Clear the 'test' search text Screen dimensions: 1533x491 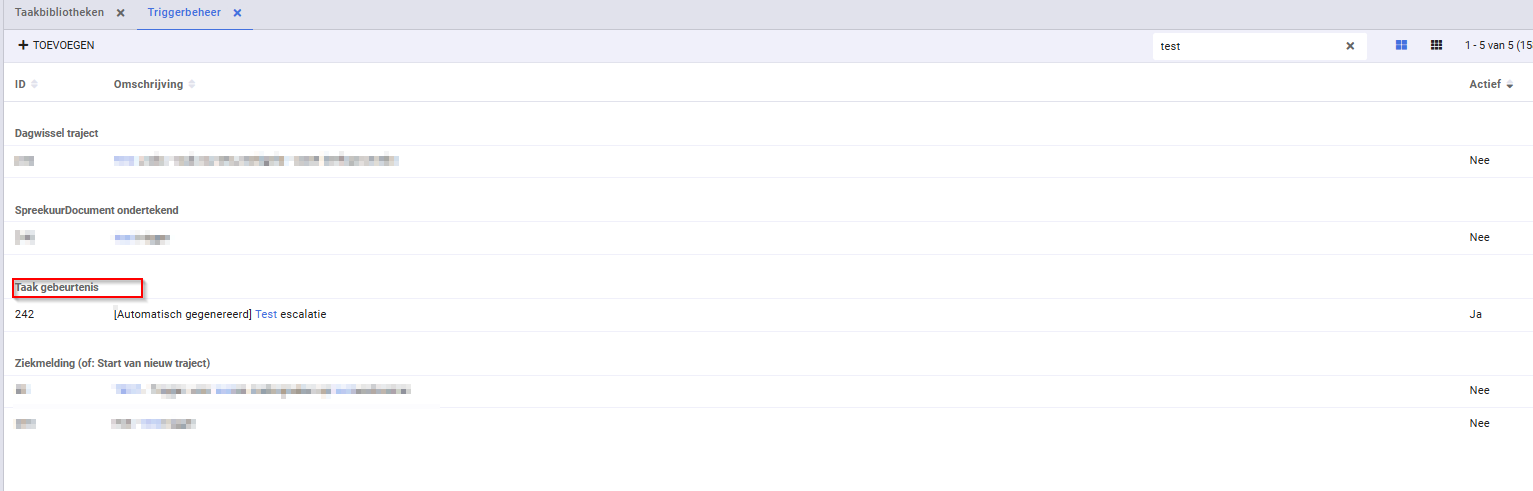1350,46
